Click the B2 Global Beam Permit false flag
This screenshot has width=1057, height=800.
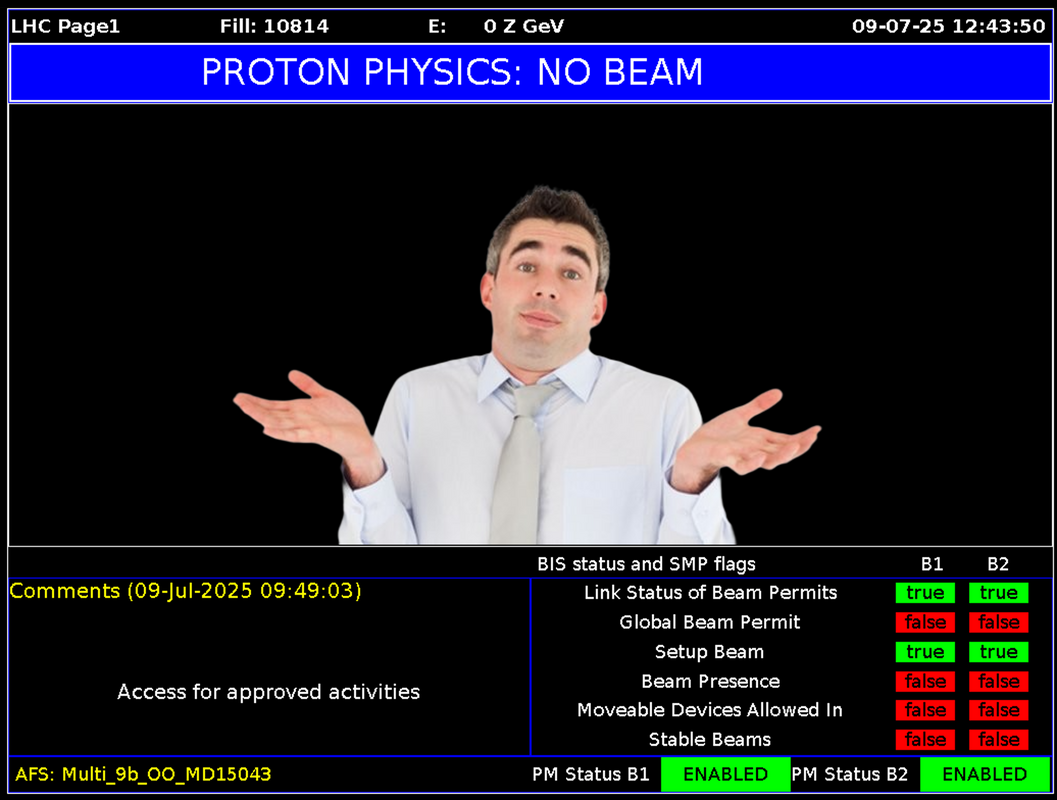998,622
